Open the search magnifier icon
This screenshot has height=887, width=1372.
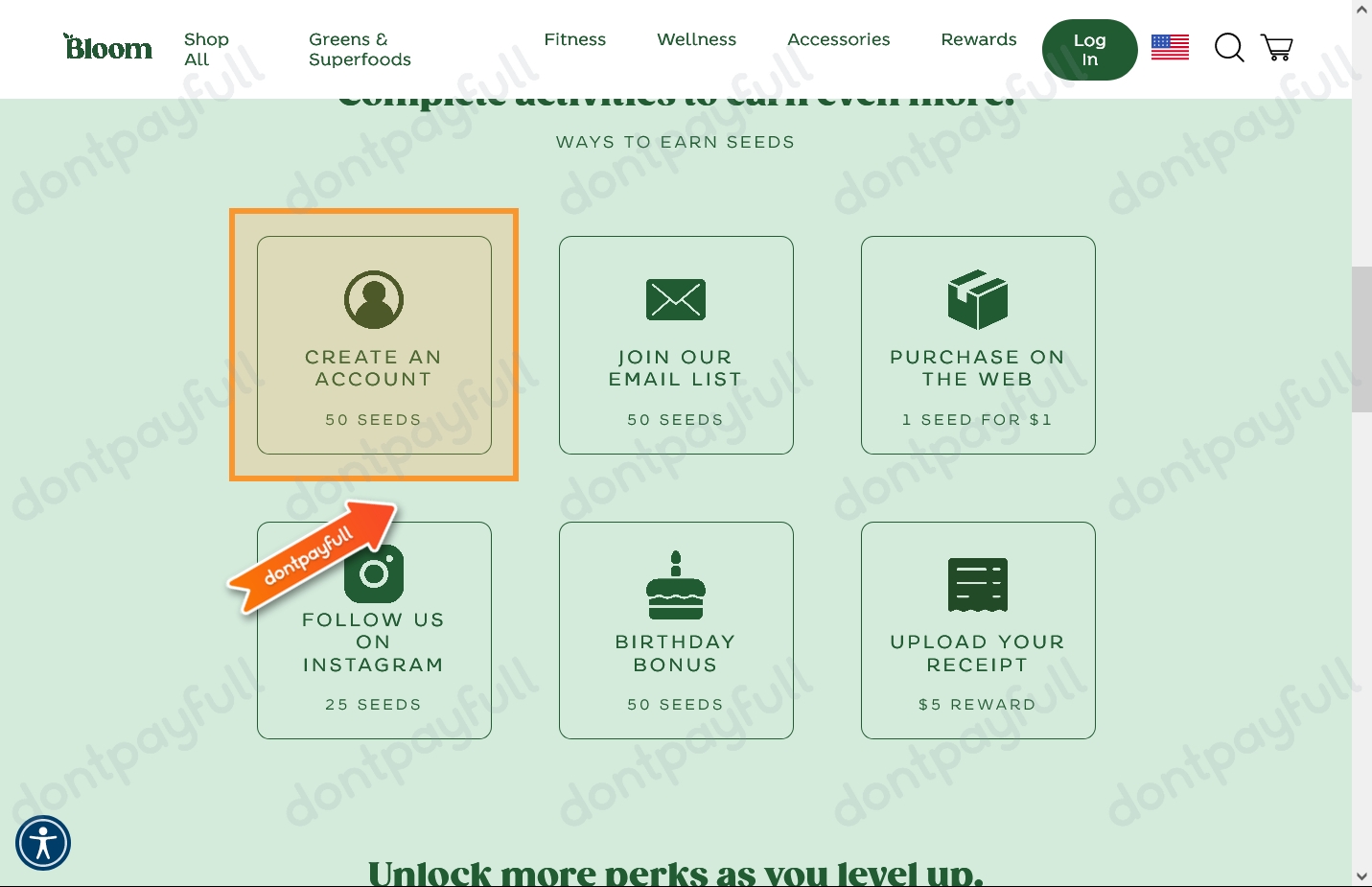click(1229, 47)
